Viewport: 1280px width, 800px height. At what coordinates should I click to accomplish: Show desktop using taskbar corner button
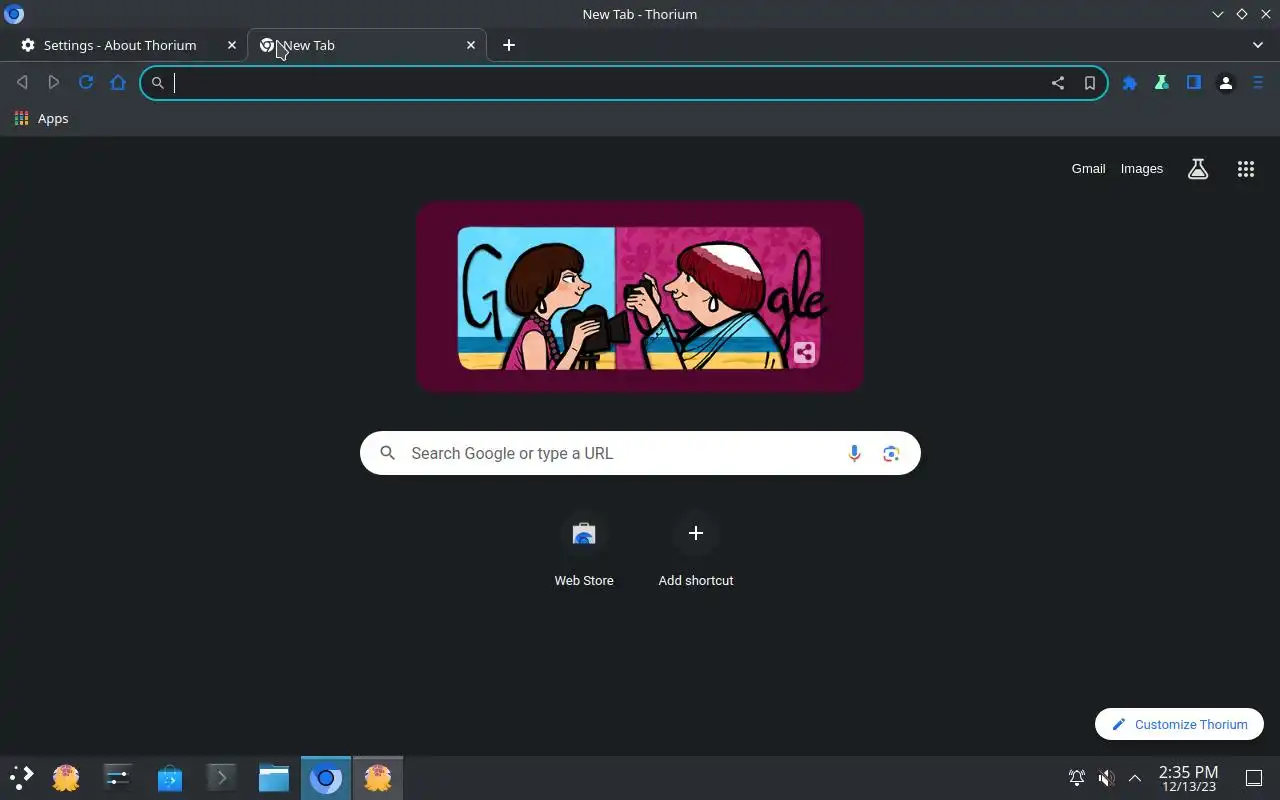[1253, 778]
